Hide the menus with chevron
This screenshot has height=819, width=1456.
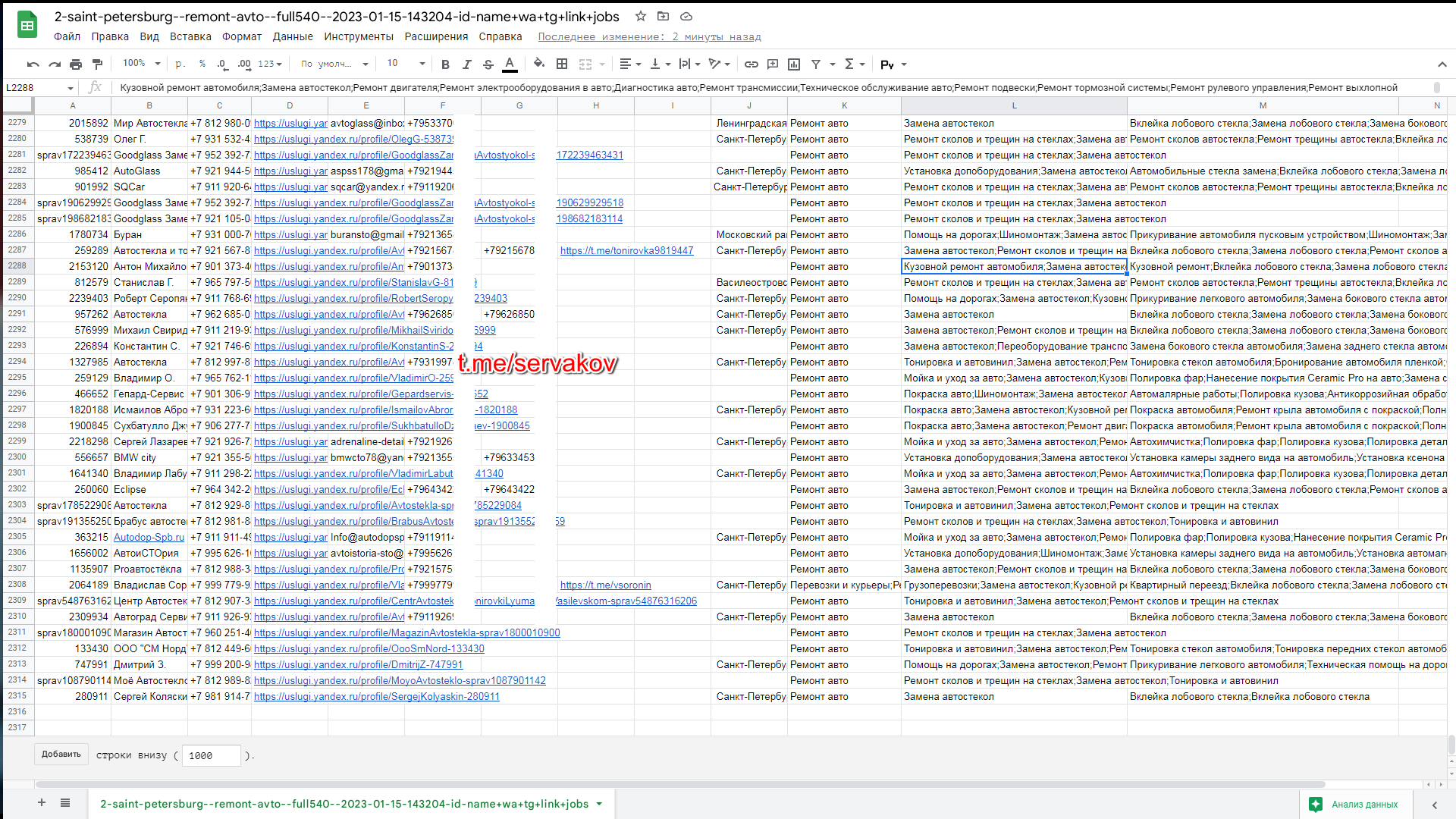[1442, 64]
